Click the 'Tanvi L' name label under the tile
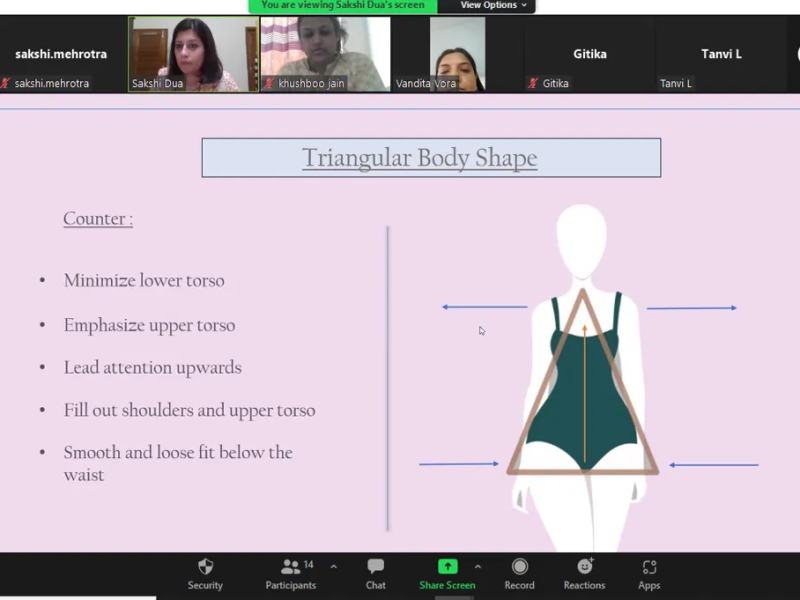Image resolution: width=800 pixels, height=600 pixels. point(676,83)
